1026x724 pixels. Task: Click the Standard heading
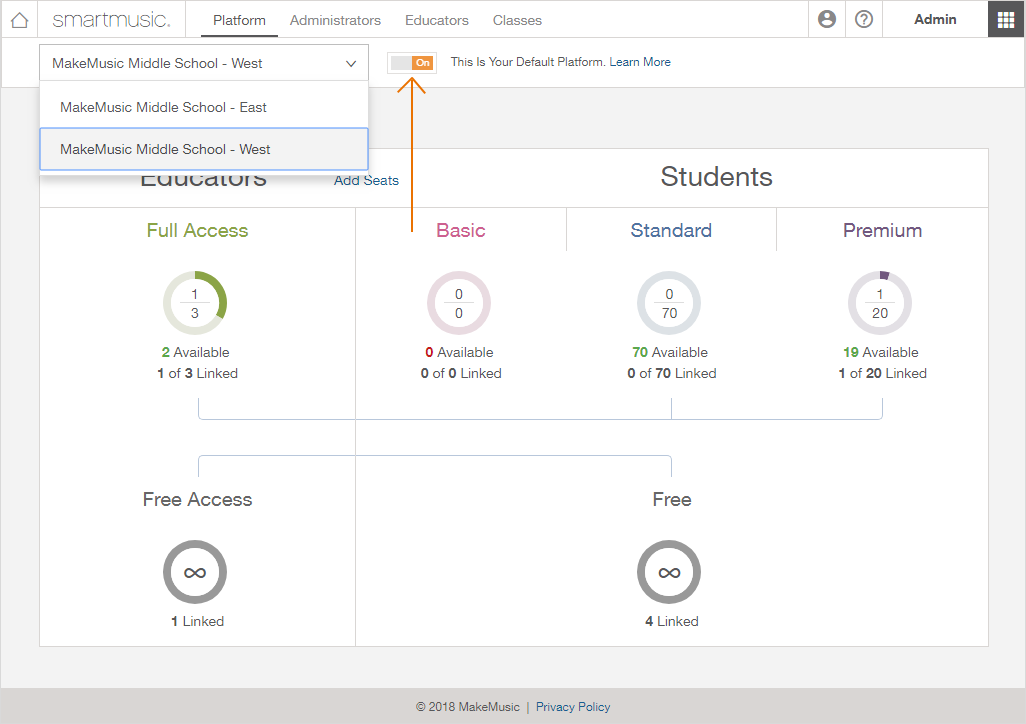coord(671,230)
